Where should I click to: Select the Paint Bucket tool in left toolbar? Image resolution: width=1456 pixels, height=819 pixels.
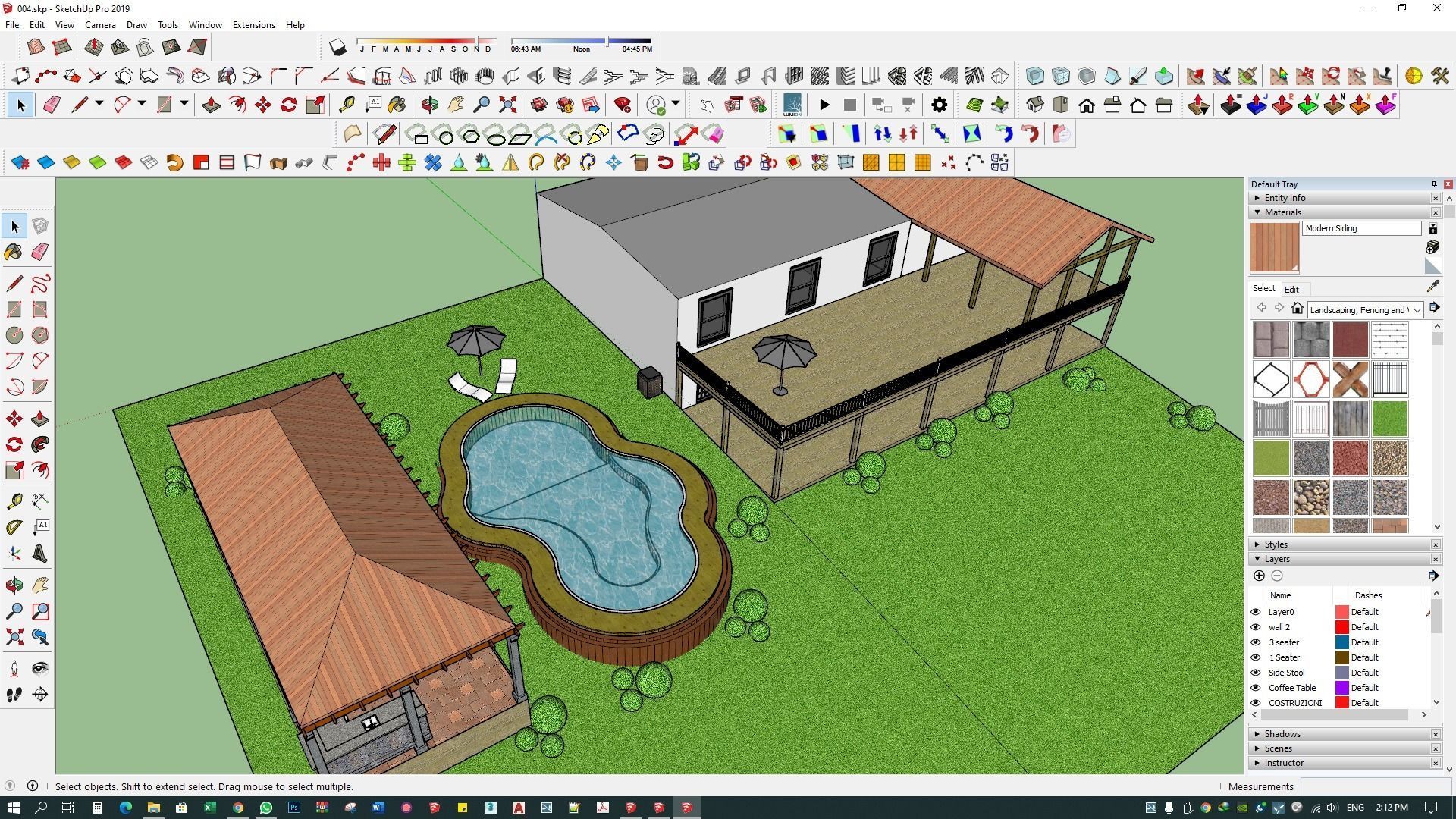(14, 252)
